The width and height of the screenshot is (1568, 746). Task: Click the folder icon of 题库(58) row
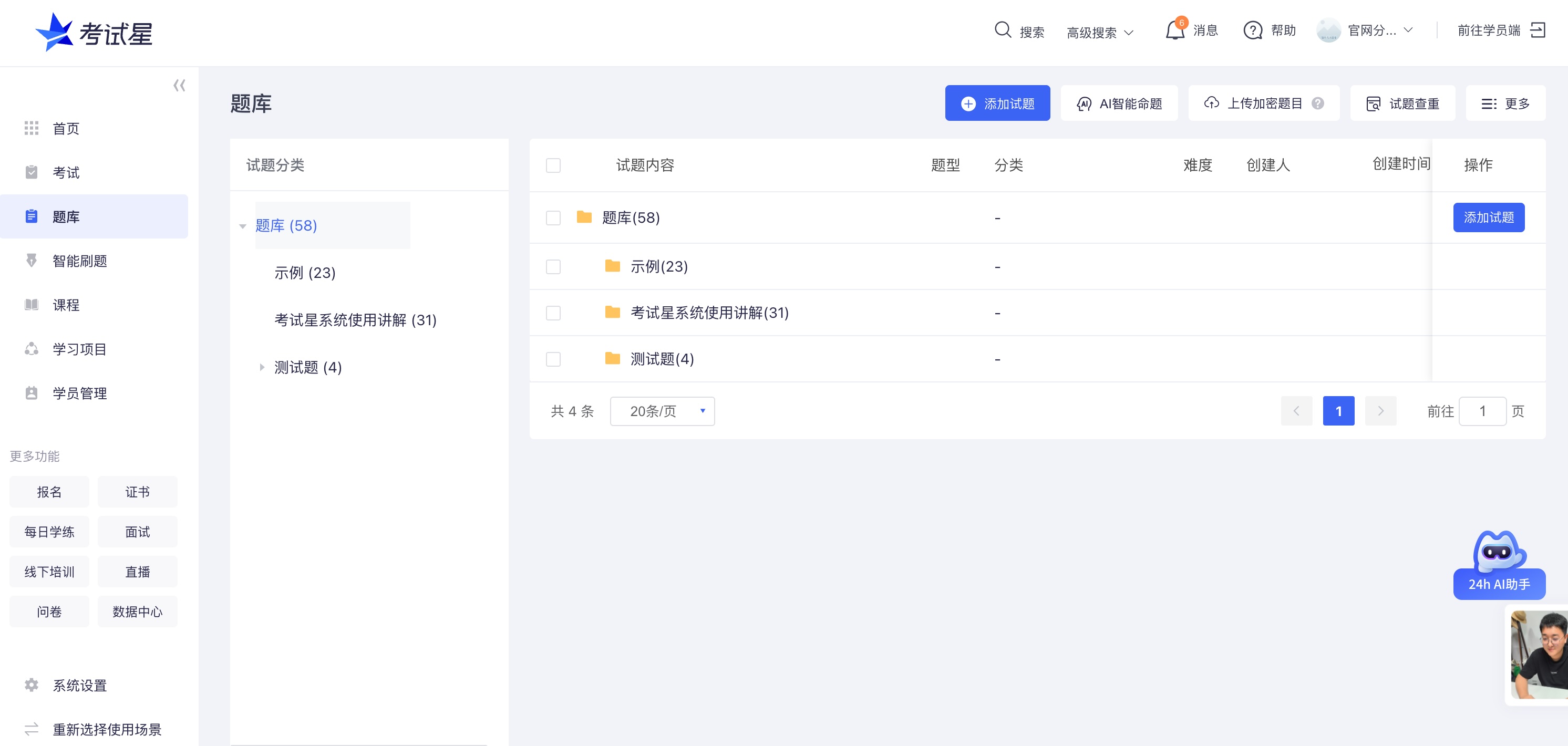(584, 217)
